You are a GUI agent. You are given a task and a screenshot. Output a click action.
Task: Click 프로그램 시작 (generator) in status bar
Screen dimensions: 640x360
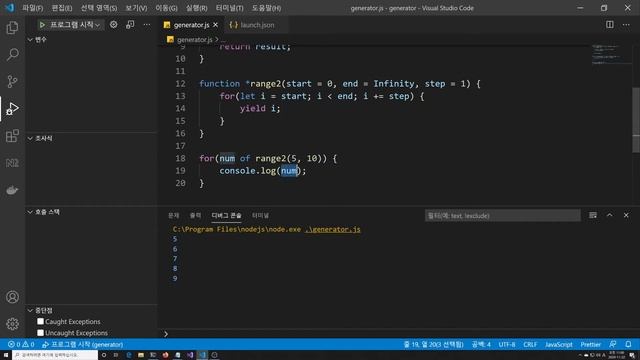click(82, 344)
